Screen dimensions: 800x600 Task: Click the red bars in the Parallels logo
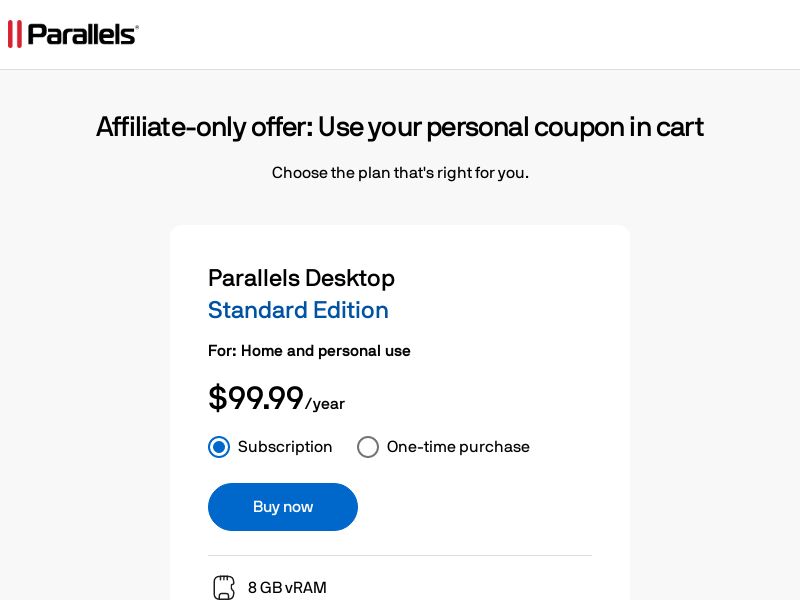point(14,33)
